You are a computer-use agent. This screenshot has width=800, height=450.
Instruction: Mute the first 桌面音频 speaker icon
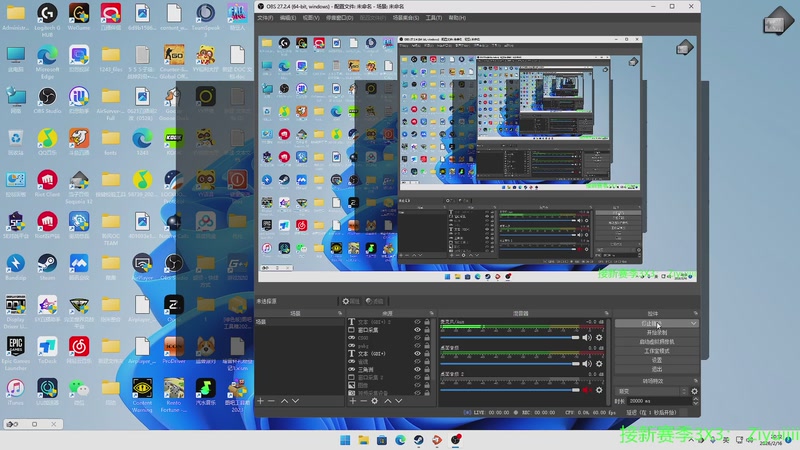click(587, 364)
